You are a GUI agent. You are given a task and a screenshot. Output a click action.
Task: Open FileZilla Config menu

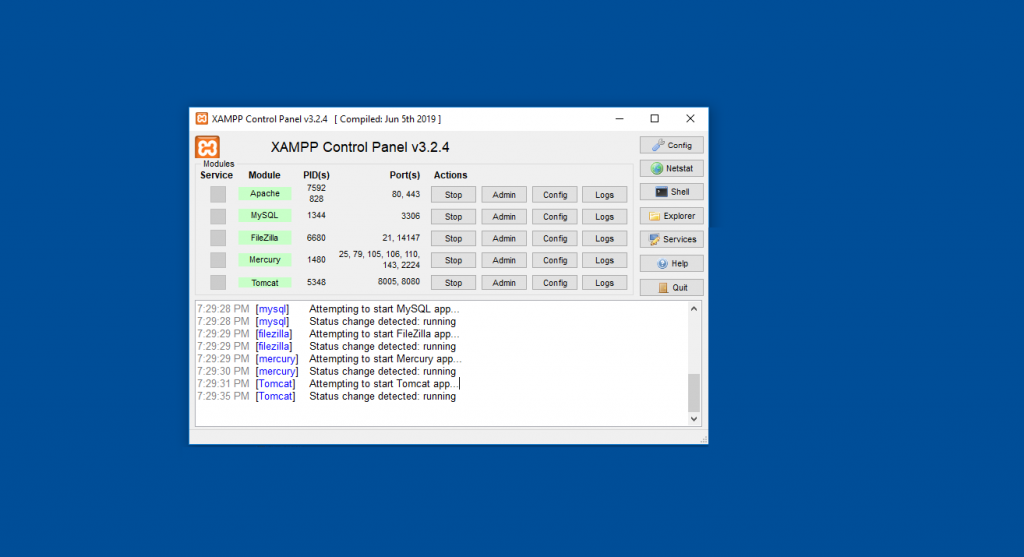point(554,238)
